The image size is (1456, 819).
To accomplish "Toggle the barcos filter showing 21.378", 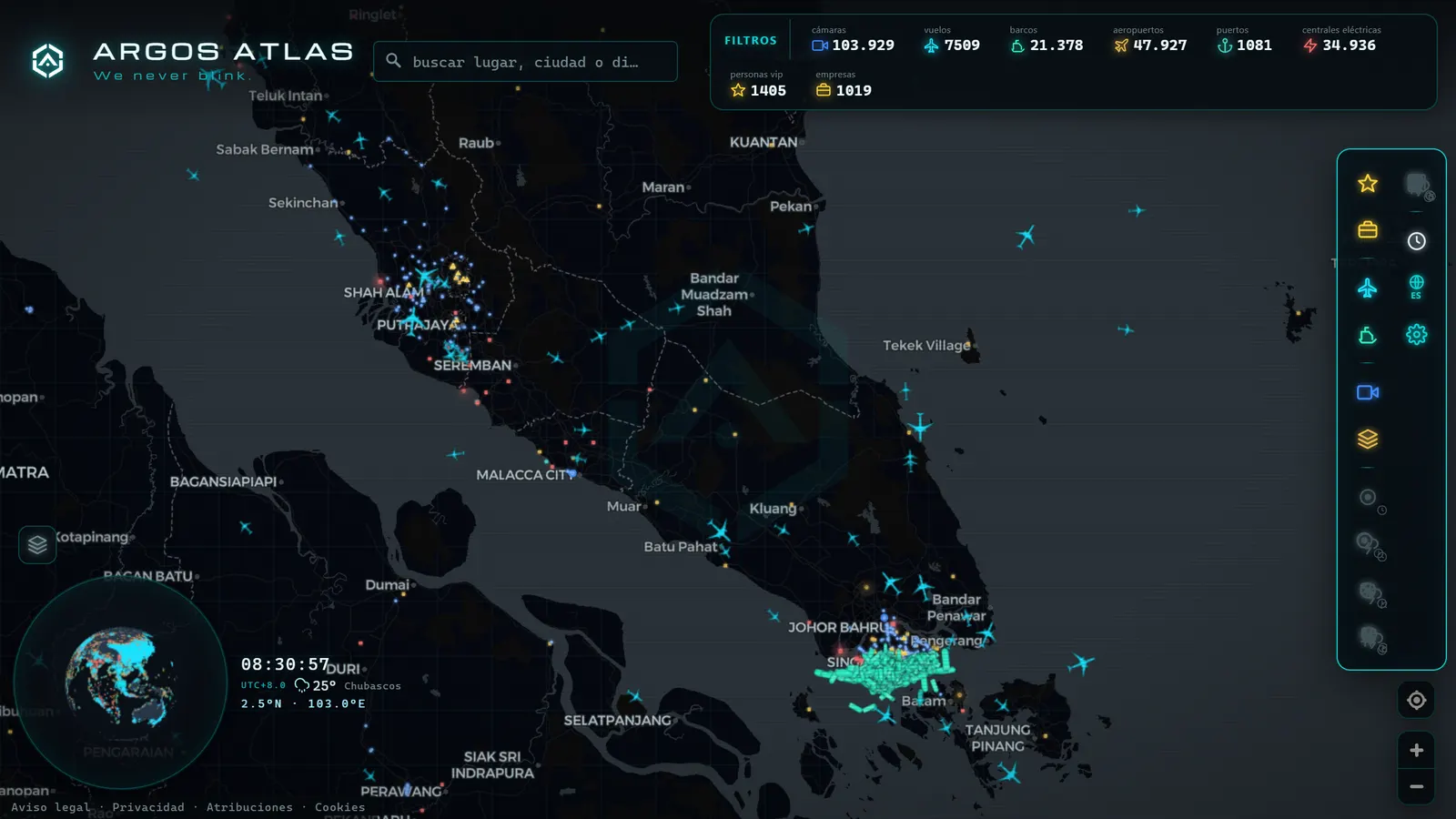I will coord(1046,39).
